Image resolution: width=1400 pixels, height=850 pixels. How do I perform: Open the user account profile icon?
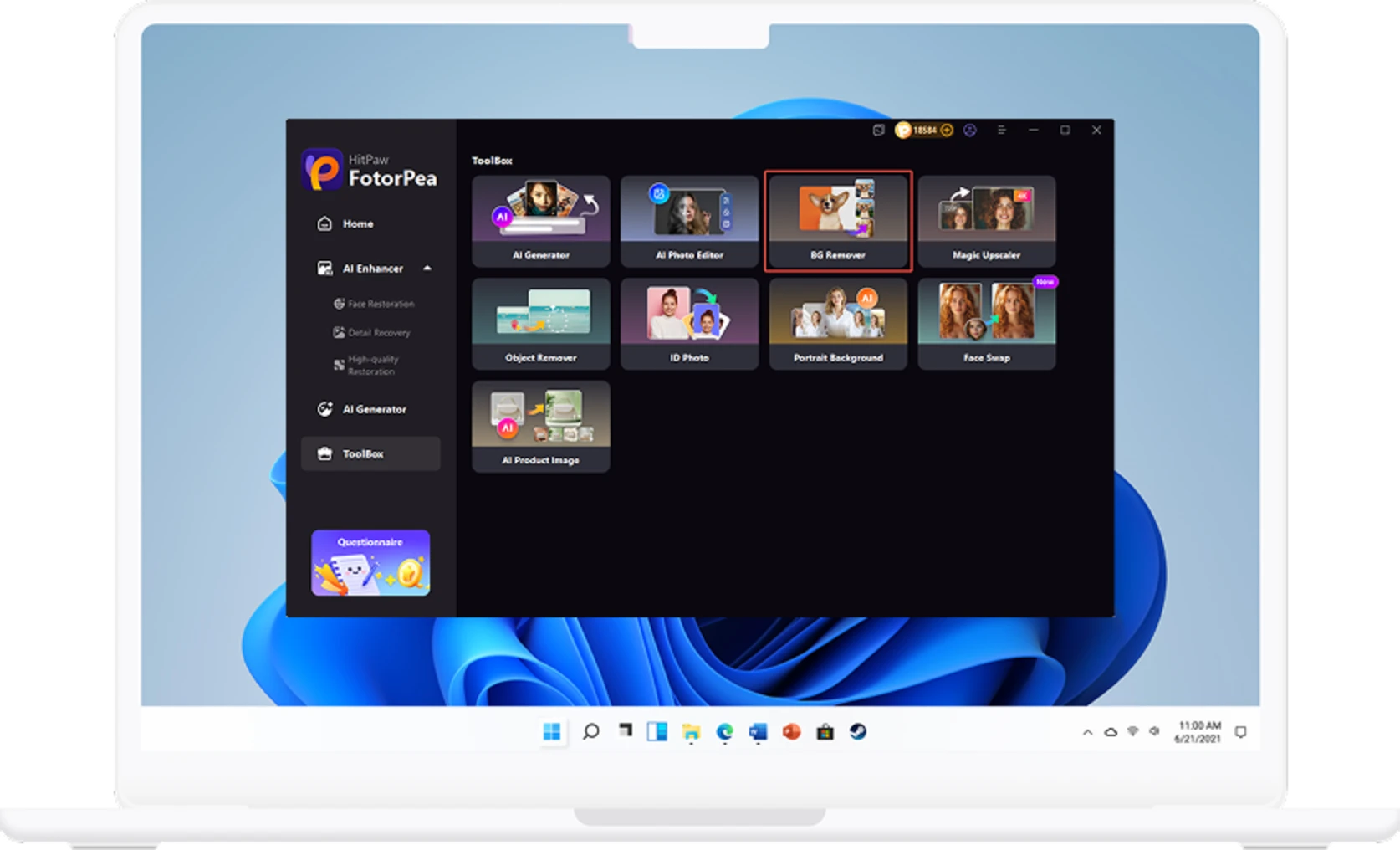pos(970,131)
